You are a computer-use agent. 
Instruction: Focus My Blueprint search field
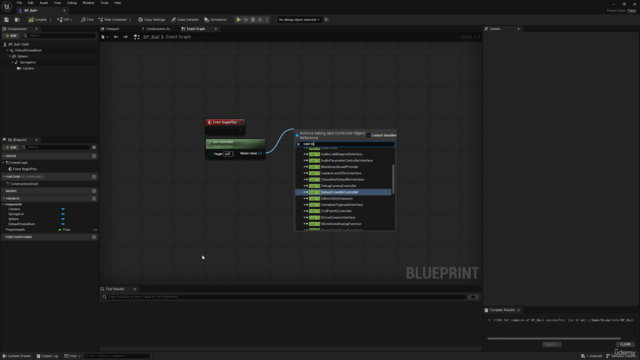56,147
